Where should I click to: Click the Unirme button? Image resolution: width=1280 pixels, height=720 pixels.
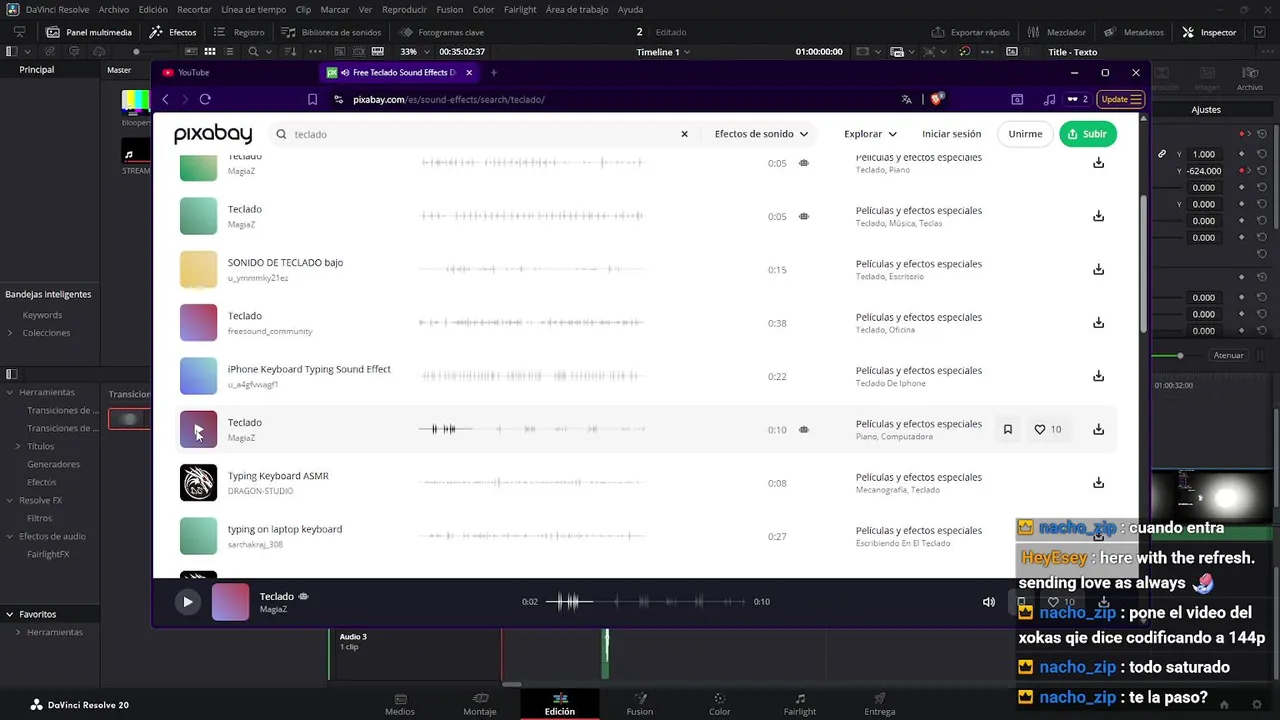pos(1025,134)
